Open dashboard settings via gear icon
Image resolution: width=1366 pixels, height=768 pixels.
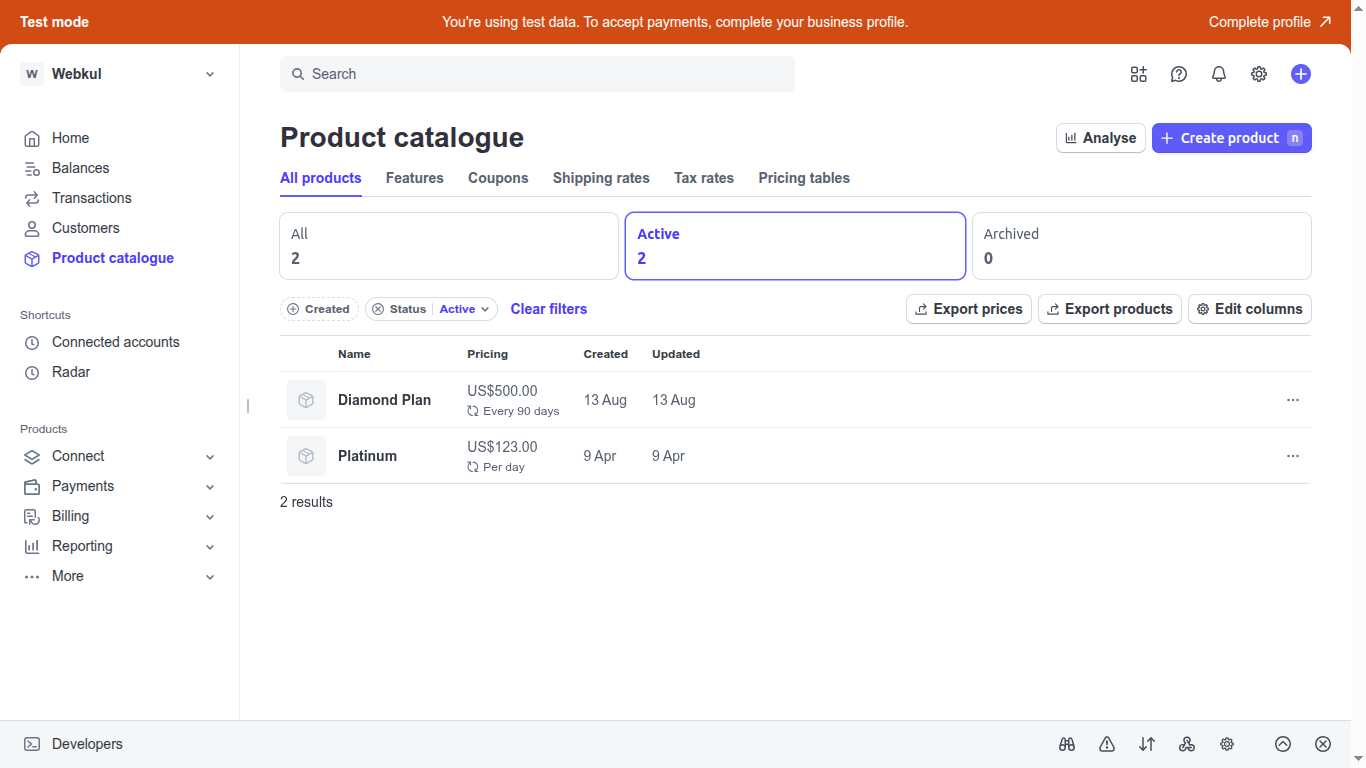(x=1258, y=74)
